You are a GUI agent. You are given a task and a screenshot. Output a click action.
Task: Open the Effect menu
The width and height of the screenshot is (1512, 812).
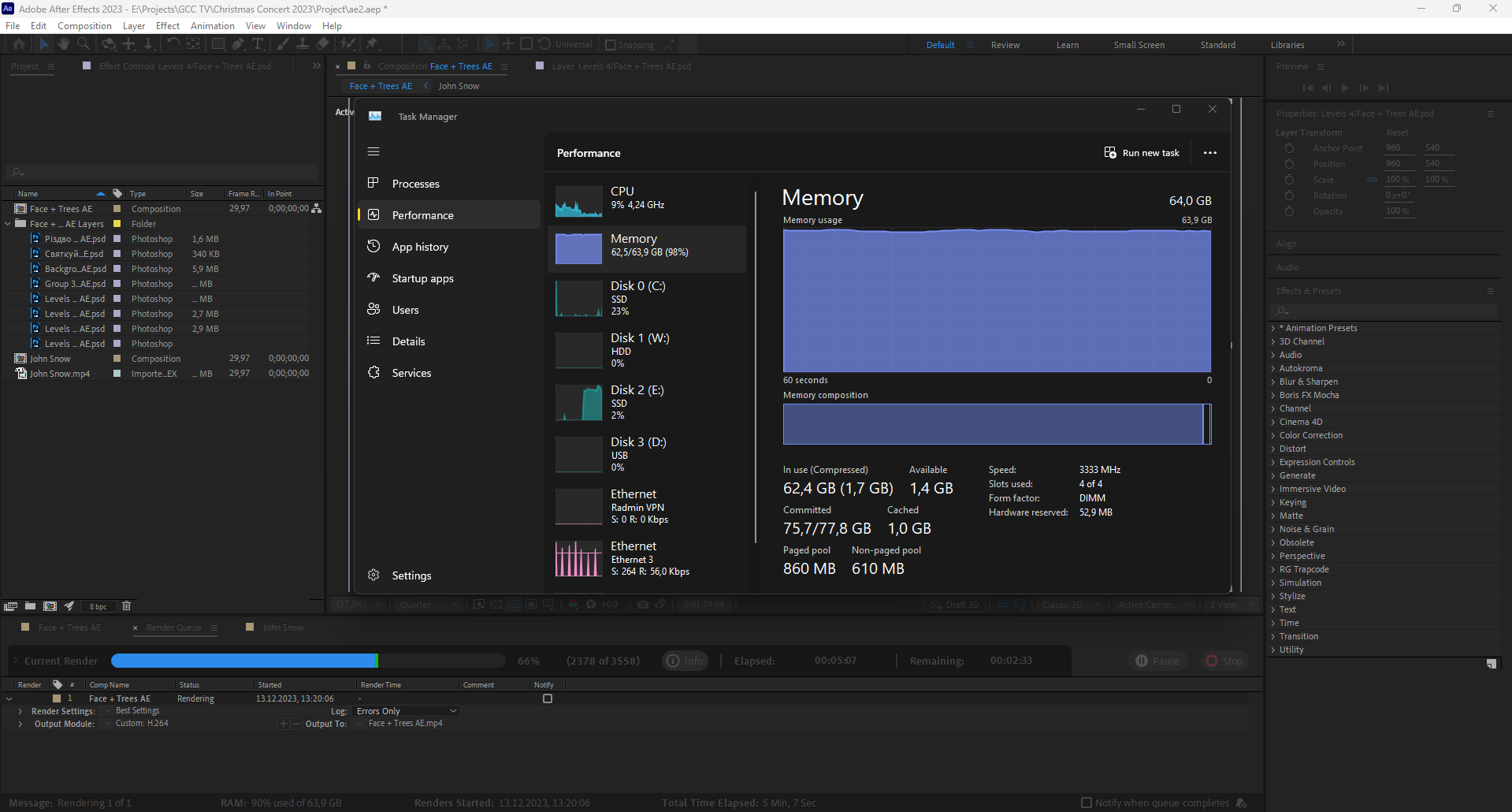(167, 25)
